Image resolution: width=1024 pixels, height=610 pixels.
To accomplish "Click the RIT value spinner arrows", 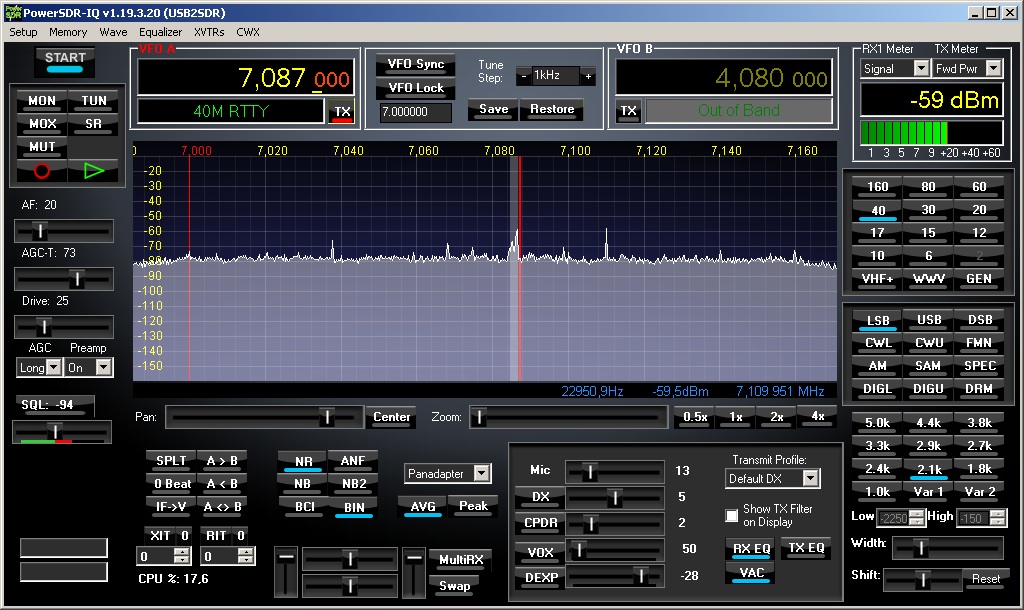I will pos(246,556).
